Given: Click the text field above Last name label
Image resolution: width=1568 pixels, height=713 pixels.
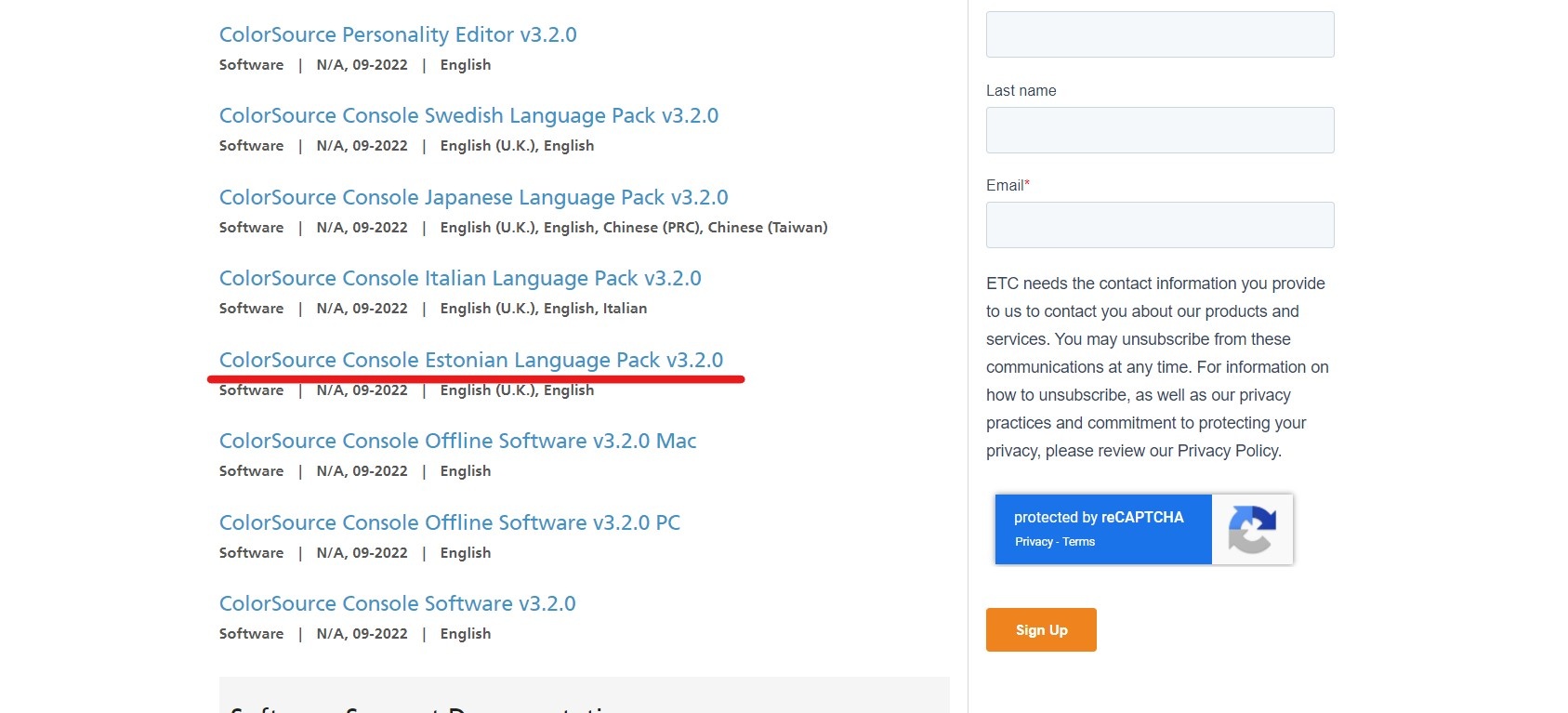Looking at the screenshot, I should [1159, 34].
